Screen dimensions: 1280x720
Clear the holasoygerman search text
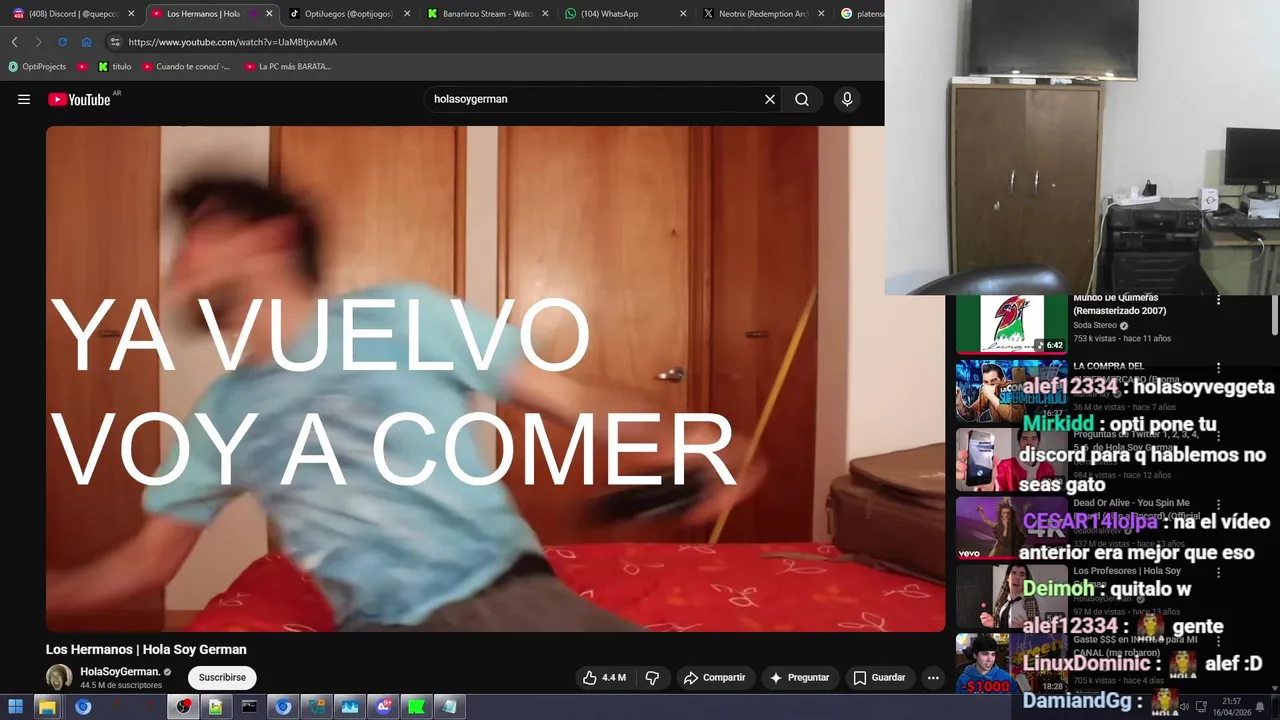tap(770, 99)
